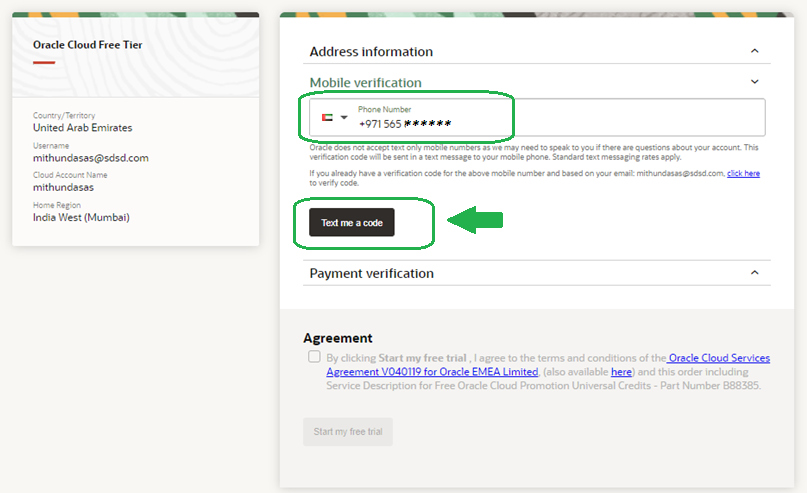Image resolution: width=807 pixels, height=493 pixels.
Task: Expand the Payment verification section chevron
Action: tap(755, 273)
